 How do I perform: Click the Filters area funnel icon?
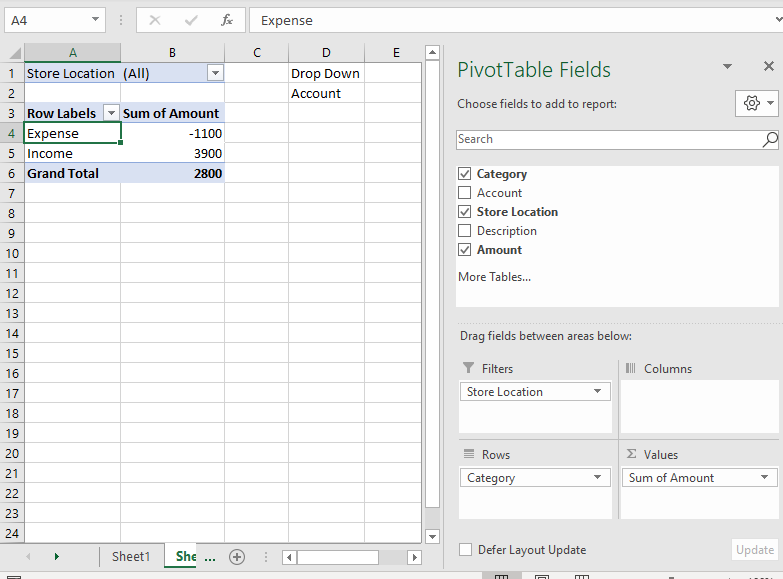[x=468, y=368]
